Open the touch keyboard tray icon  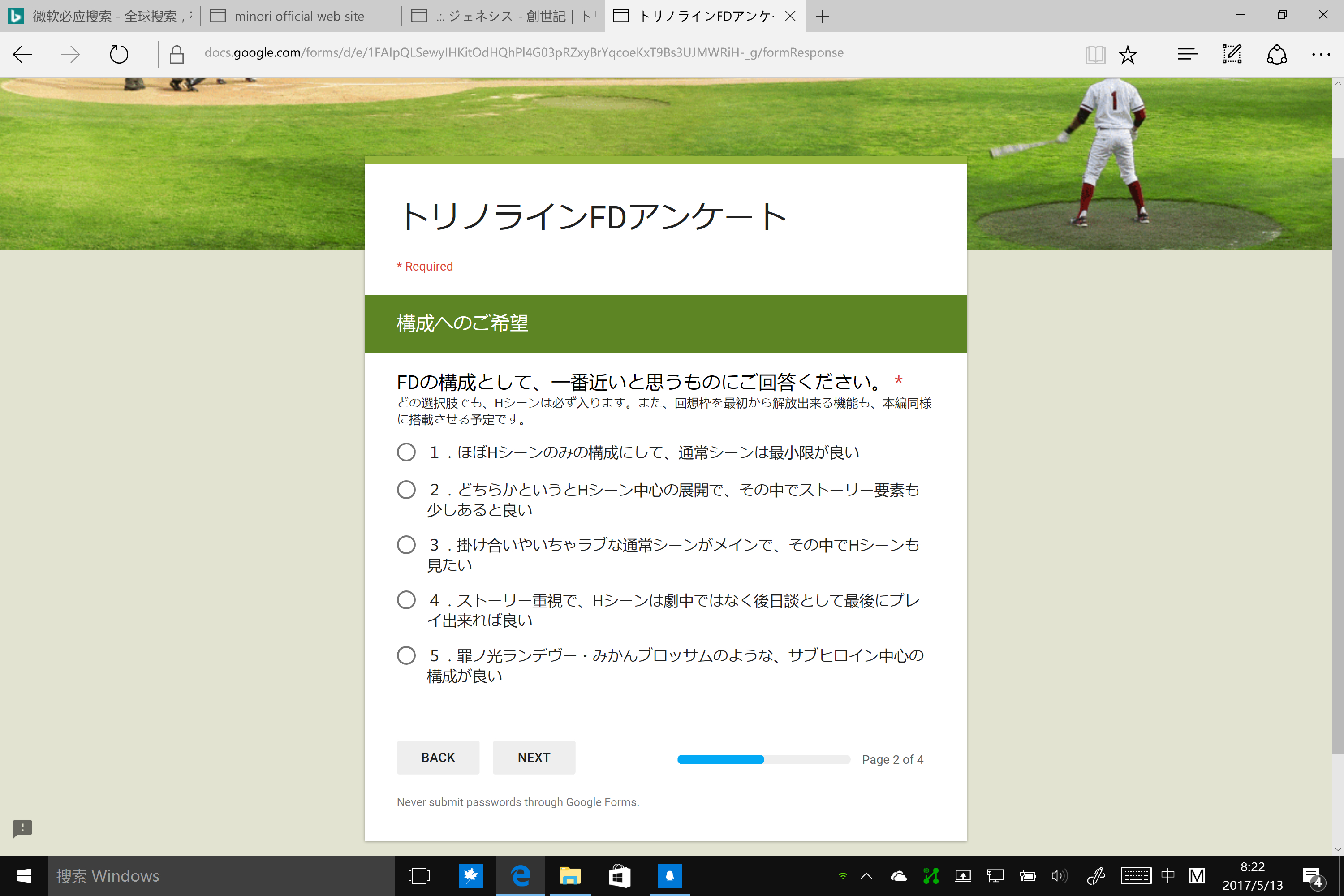click(x=1135, y=875)
